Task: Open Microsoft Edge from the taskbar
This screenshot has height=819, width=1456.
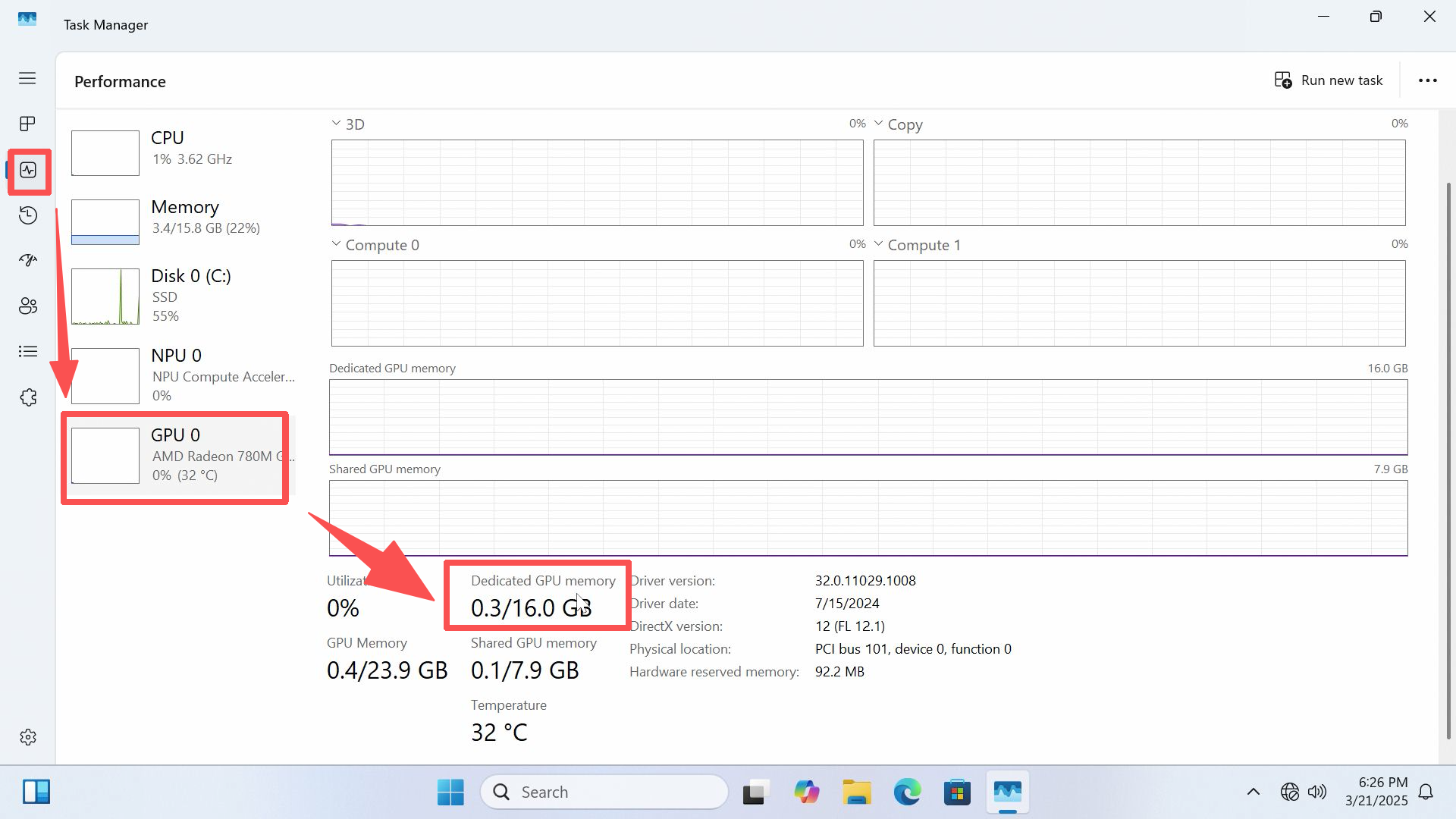Action: [907, 792]
